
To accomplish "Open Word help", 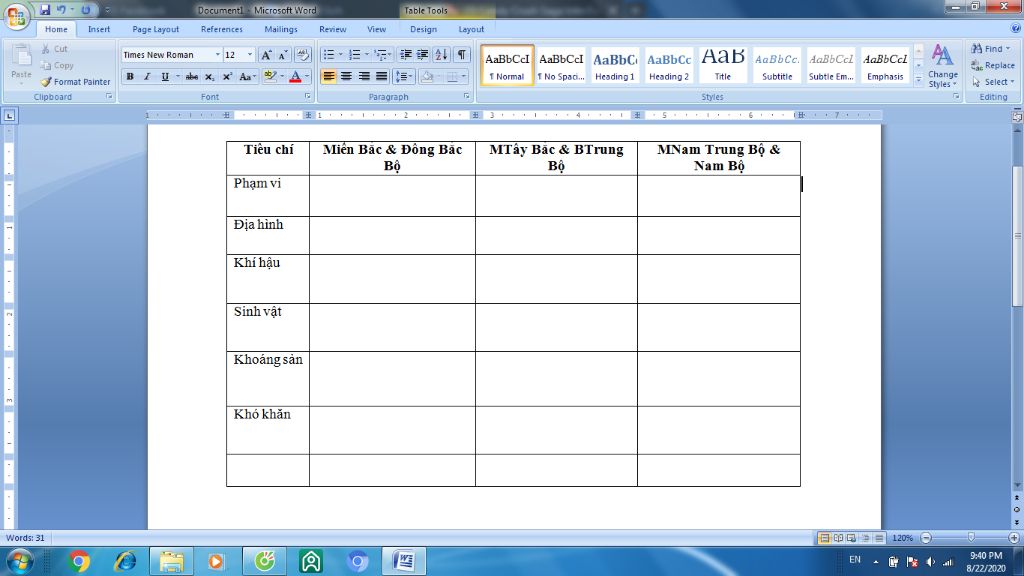I will point(1016,28).
